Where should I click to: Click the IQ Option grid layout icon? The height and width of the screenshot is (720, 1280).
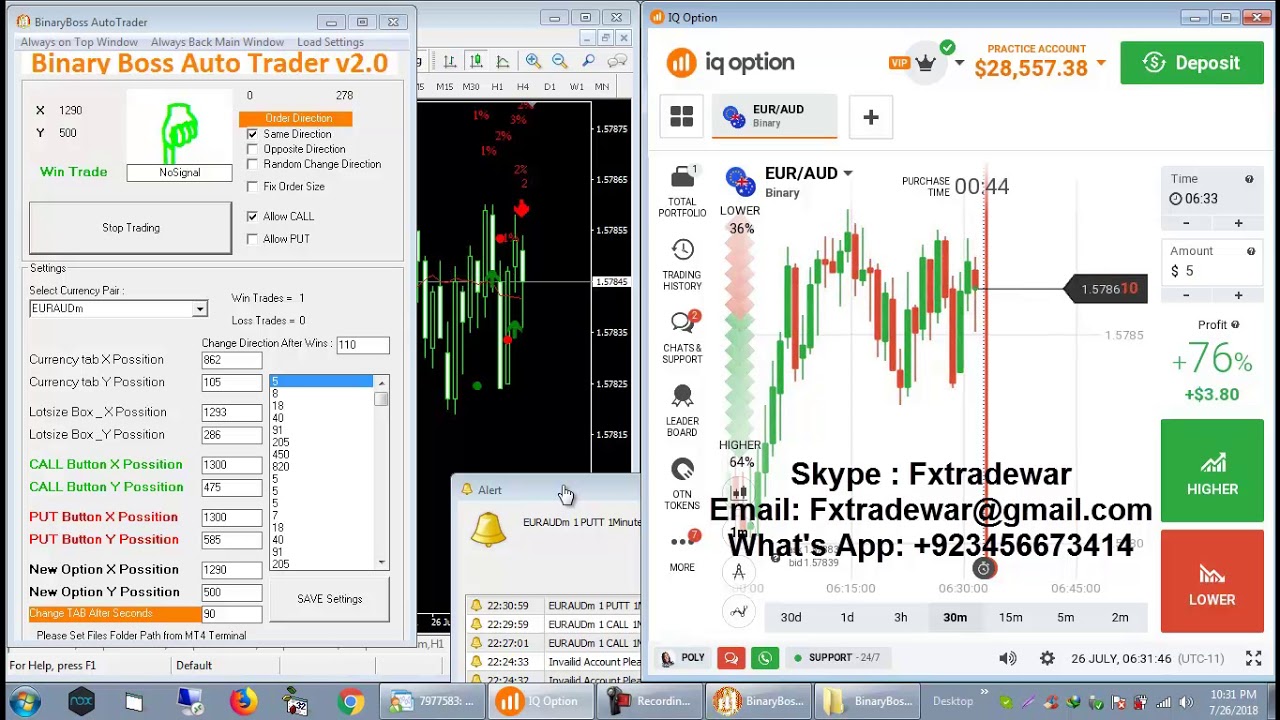pyautogui.click(x=681, y=117)
